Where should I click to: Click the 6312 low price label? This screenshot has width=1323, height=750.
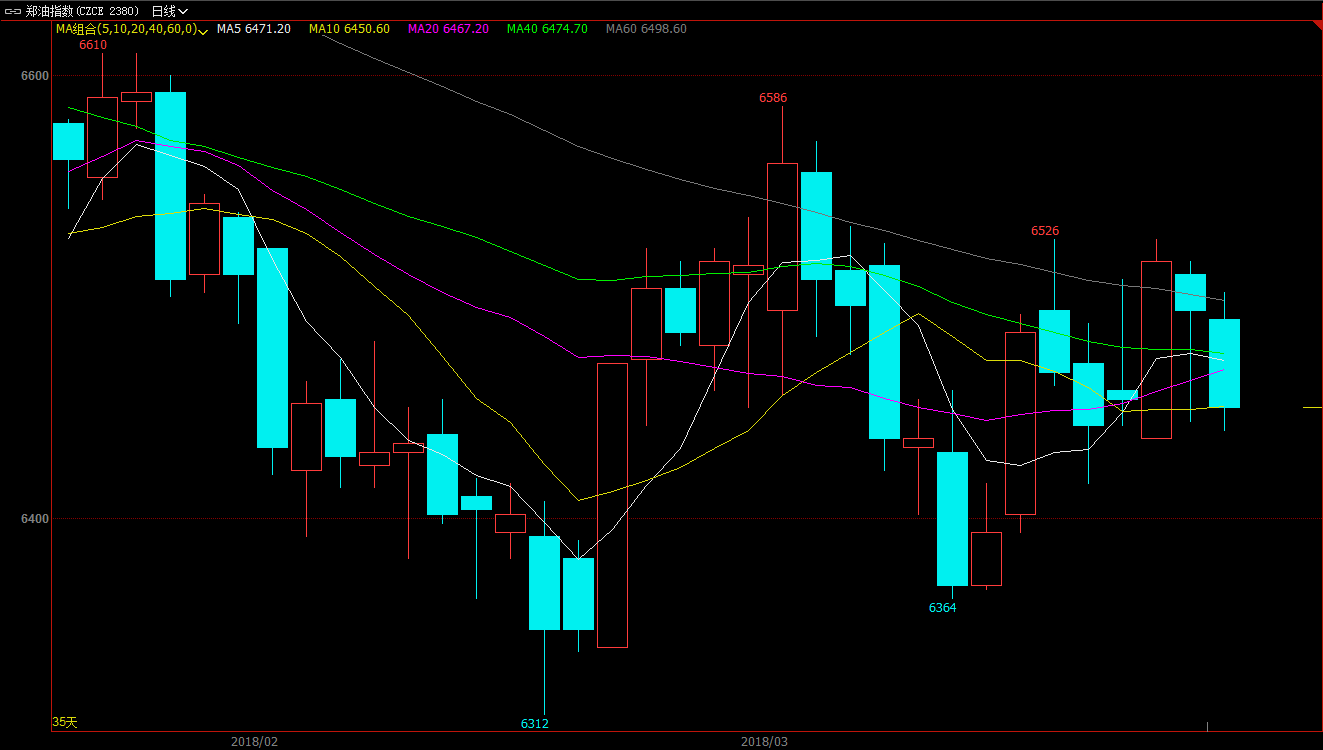click(x=535, y=724)
